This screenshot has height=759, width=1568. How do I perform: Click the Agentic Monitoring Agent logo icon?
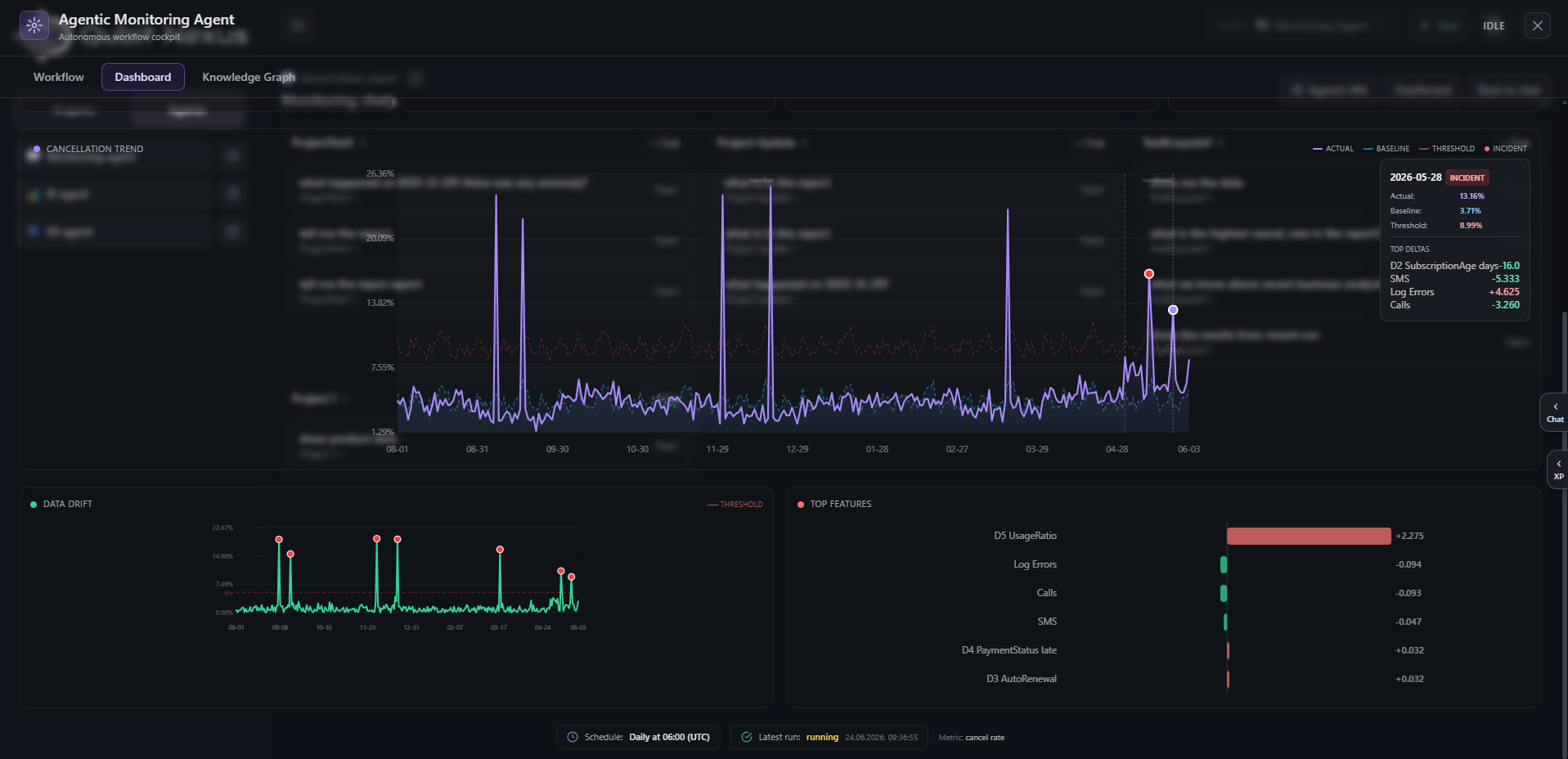[x=34, y=25]
